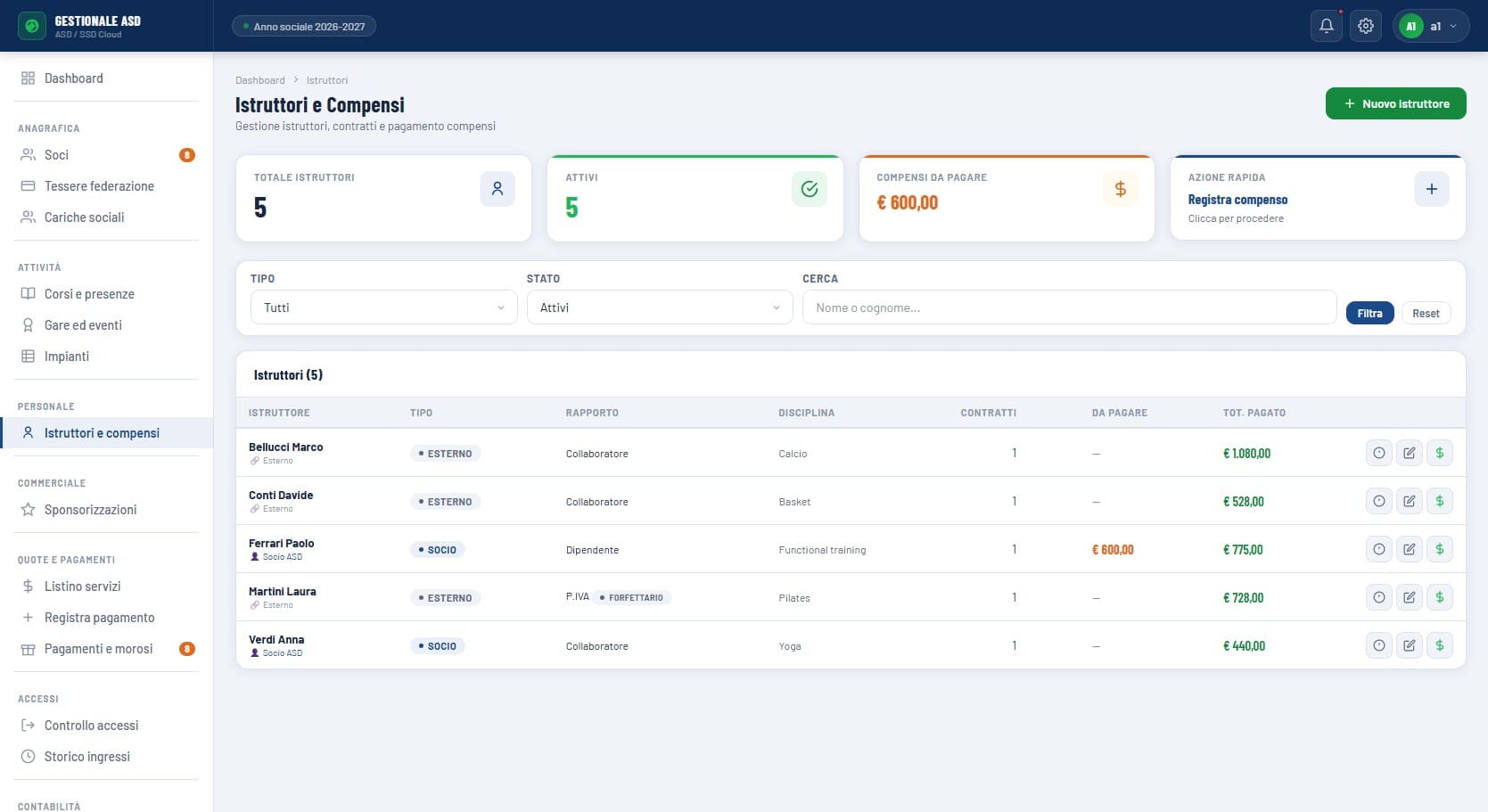Click the plus icon in Azione Rapida card
Image resolution: width=1488 pixels, height=812 pixels.
1431,189
